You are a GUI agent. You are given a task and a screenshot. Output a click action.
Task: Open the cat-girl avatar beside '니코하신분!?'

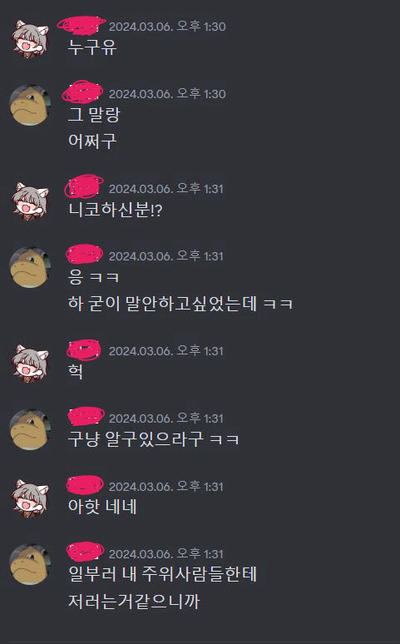[x=30, y=200]
